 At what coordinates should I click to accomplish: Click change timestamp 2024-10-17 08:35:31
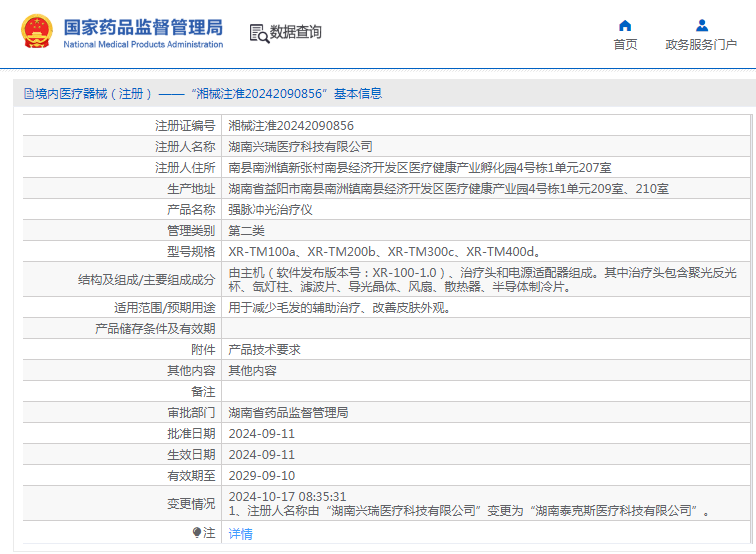287,496
